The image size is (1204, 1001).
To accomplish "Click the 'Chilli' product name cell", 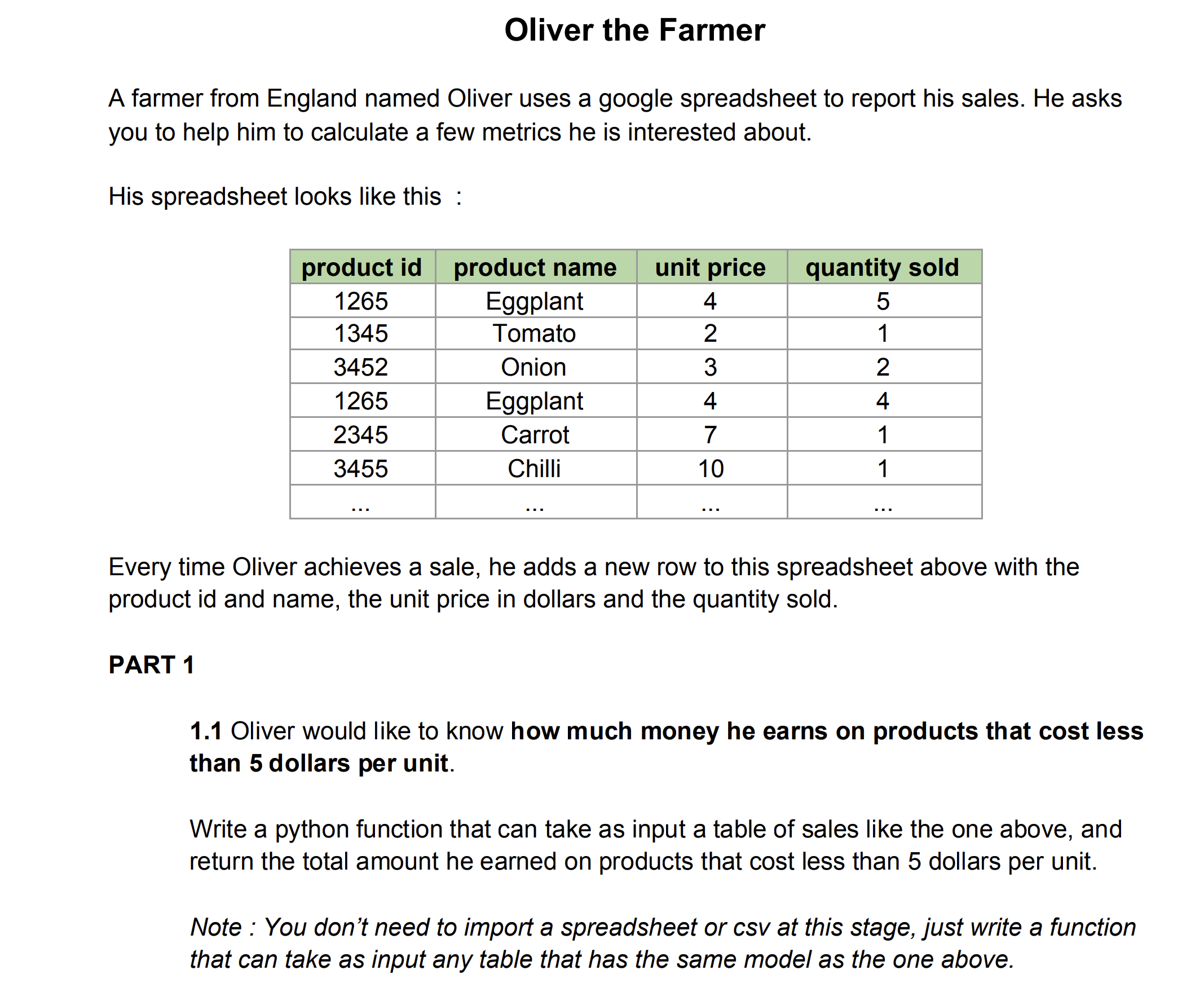I will click(536, 469).
